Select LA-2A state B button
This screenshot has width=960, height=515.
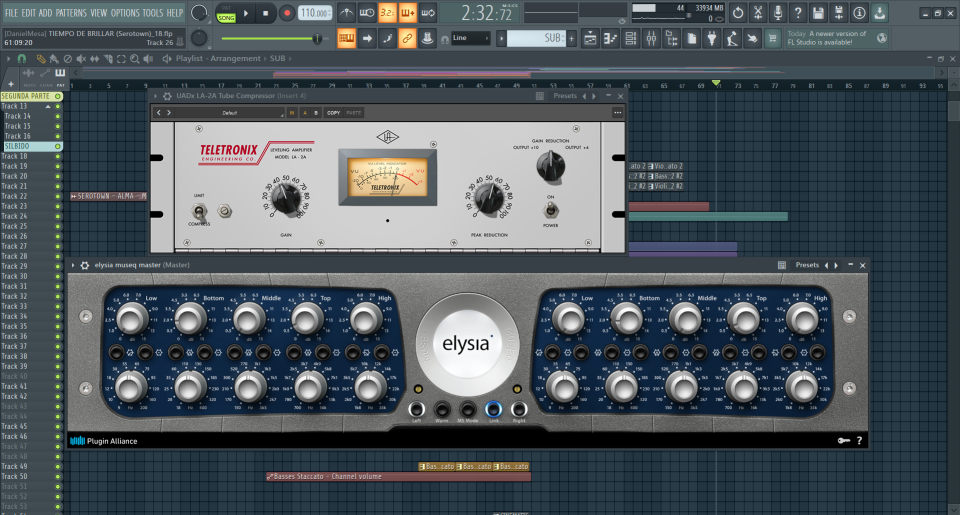click(316, 113)
